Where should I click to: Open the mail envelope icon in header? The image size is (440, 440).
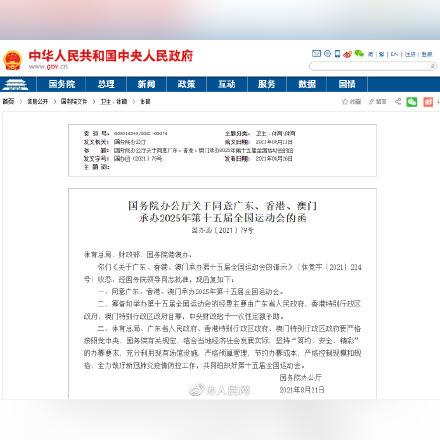pos(316,53)
